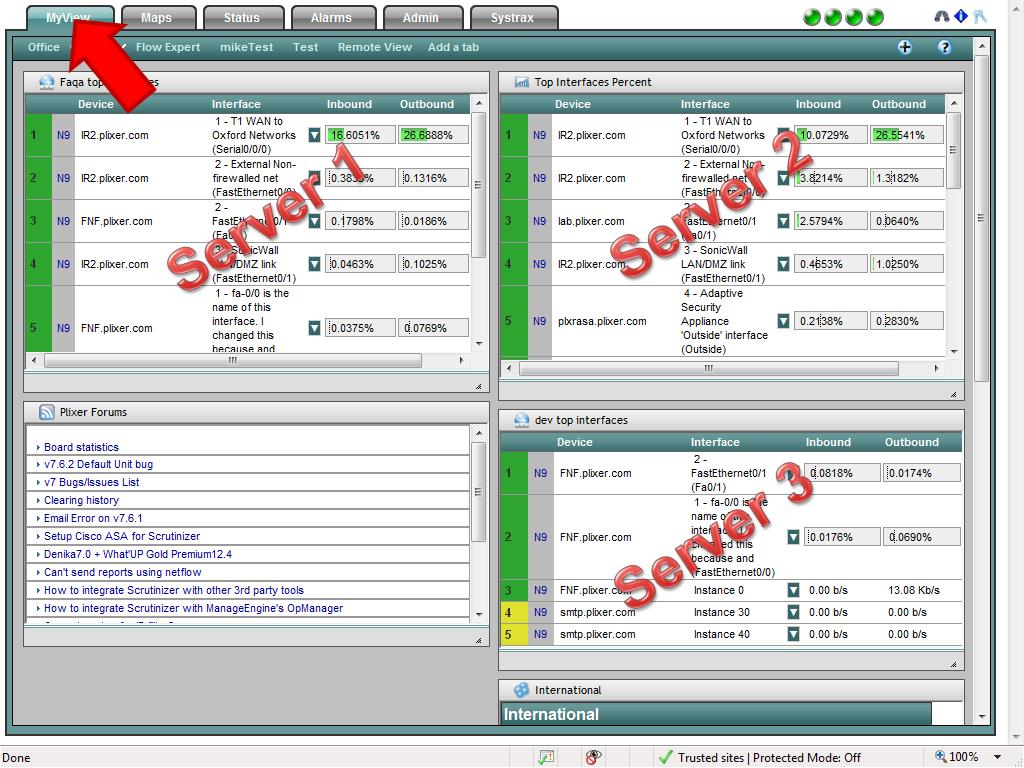
Task: Open the blue diamond info icon
Action: tap(961, 16)
